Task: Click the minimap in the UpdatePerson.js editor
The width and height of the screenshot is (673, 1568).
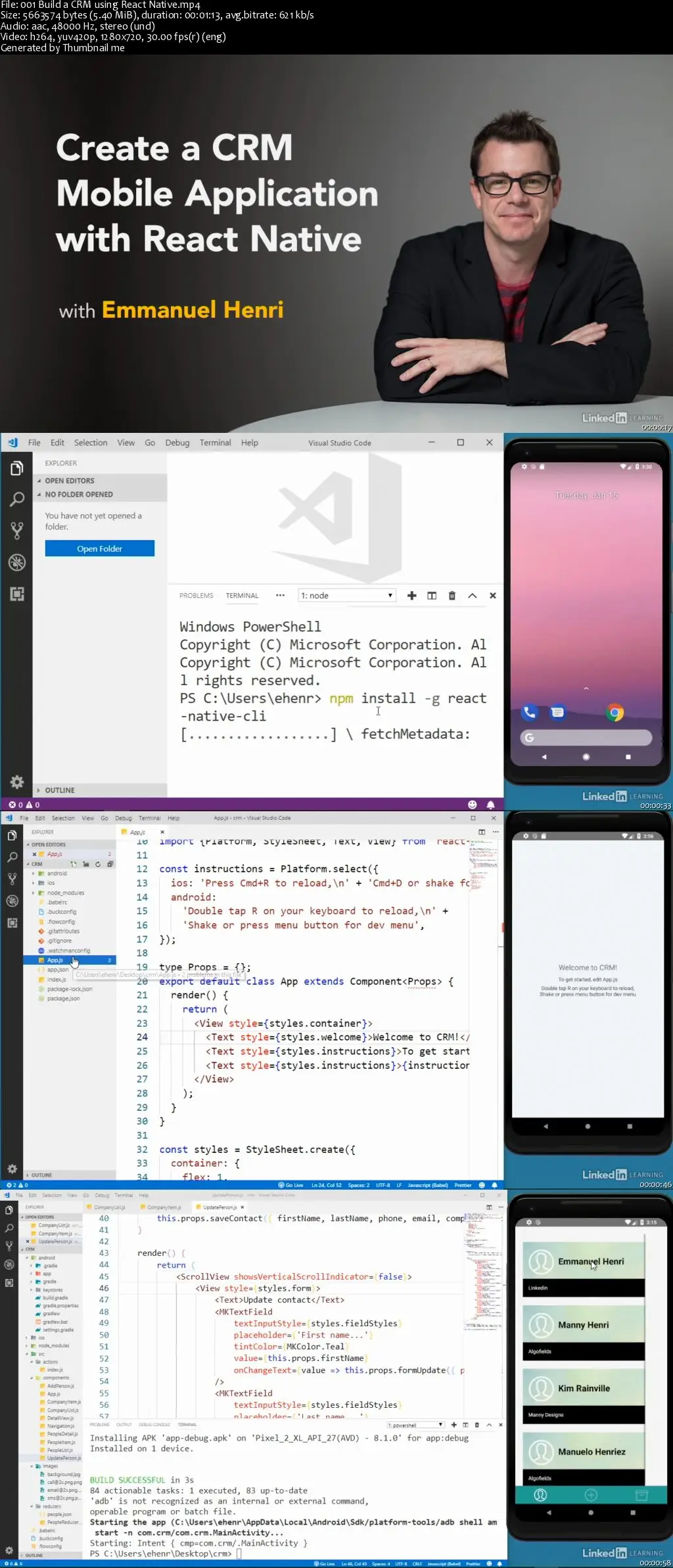Action: [484, 1271]
